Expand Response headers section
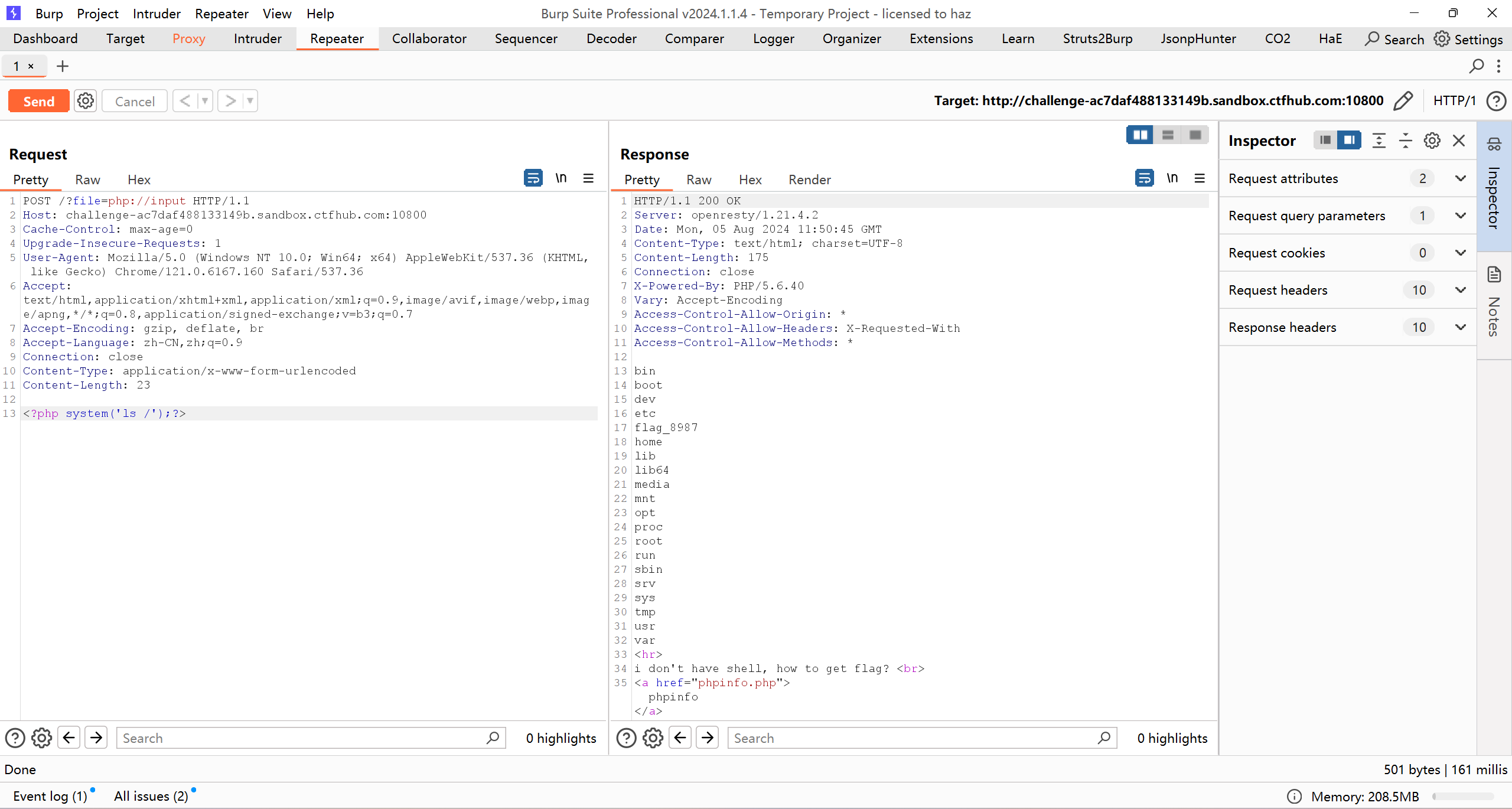Viewport: 1512px width, 809px height. pos(1348,327)
